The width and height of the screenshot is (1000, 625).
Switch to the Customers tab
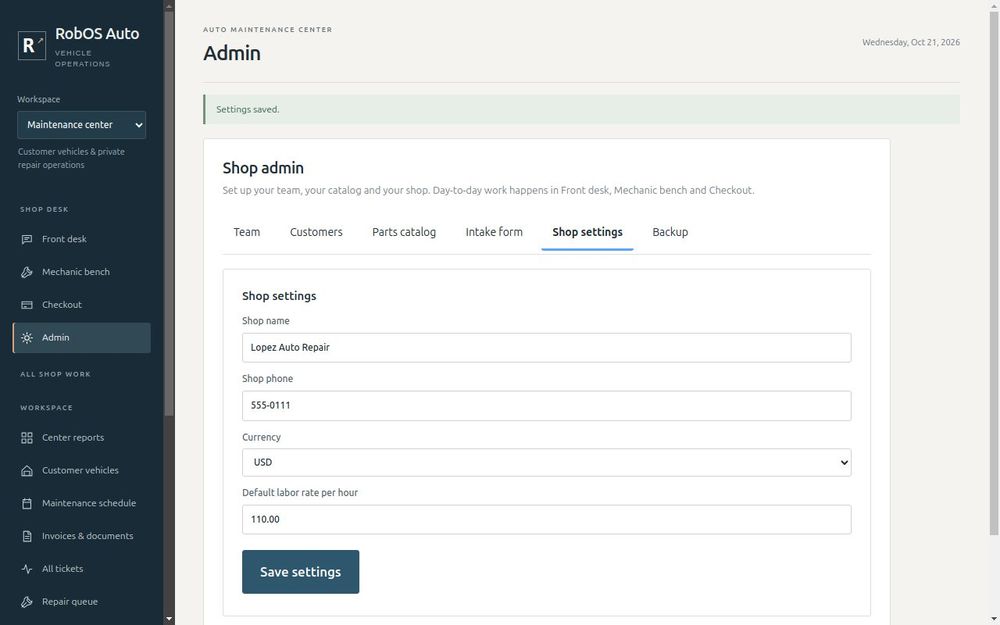pyautogui.click(x=316, y=232)
